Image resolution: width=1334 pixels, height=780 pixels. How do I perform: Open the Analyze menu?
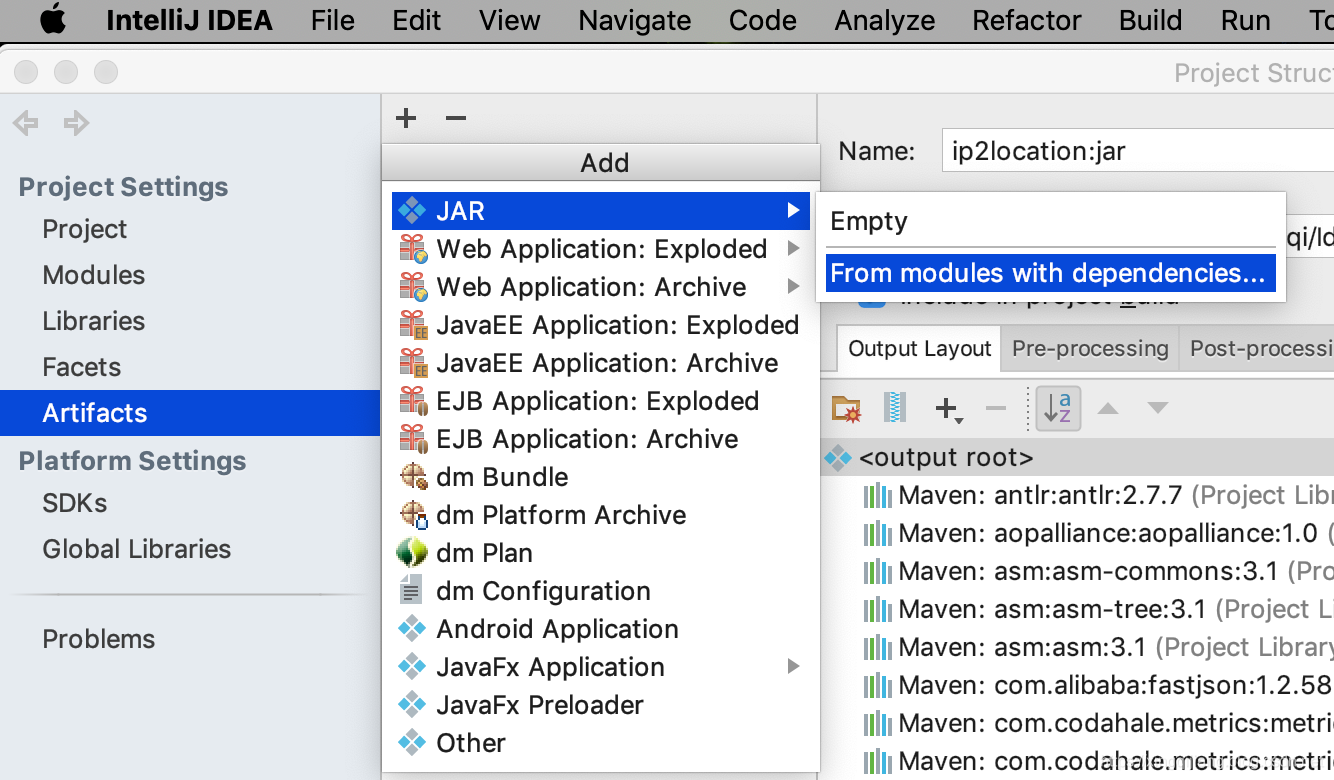[x=885, y=20]
